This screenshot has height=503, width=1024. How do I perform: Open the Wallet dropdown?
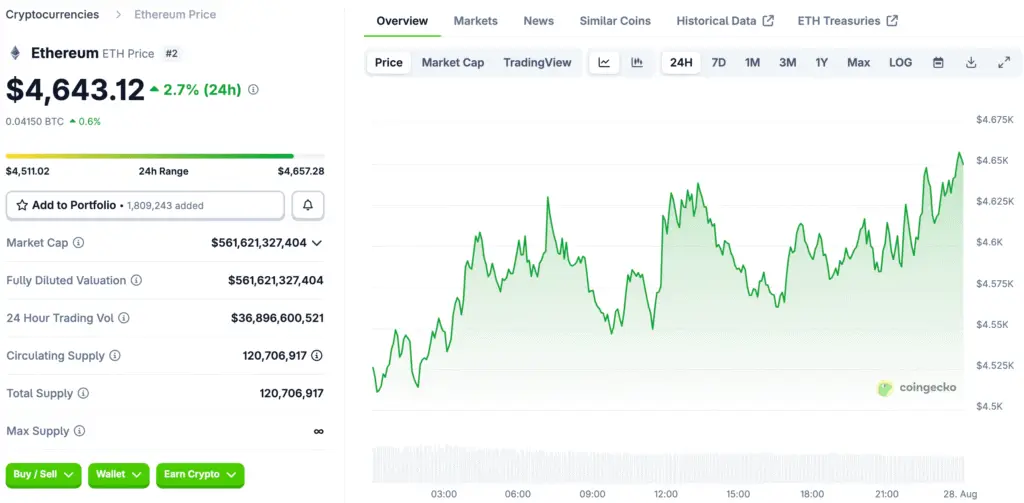coord(119,475)
